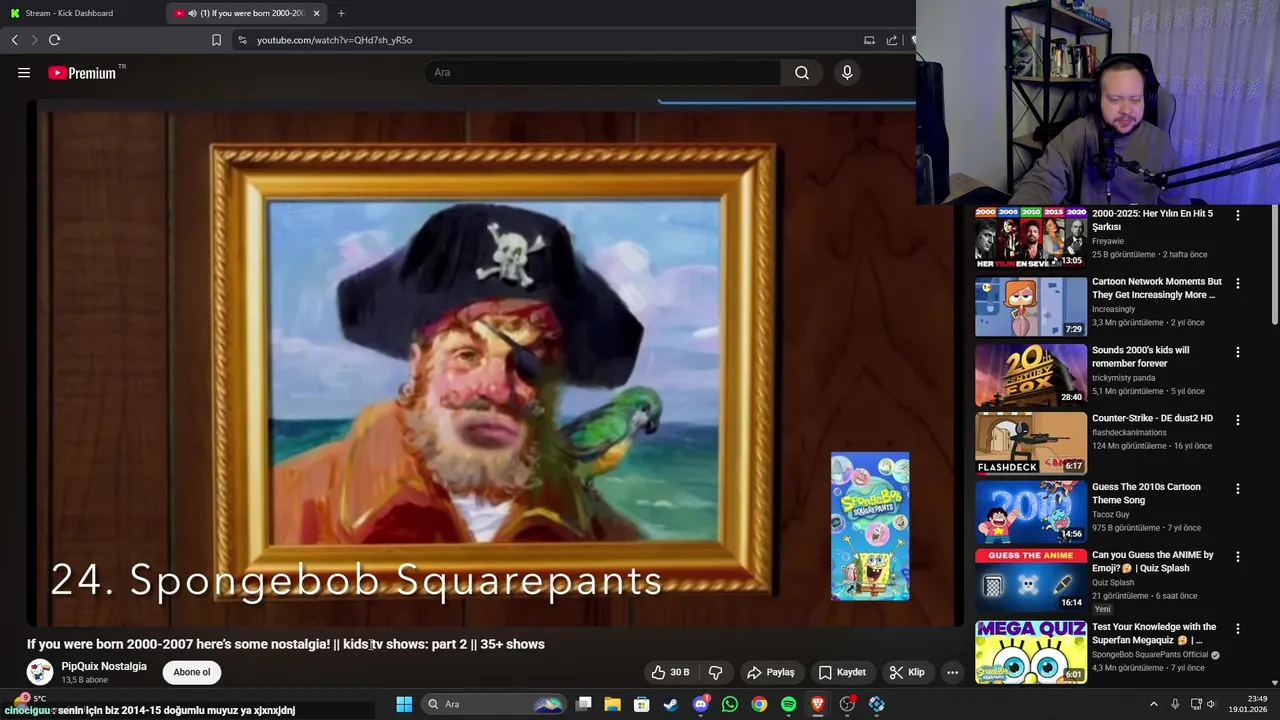Open options for 2000-2025 Her Yılın video
This screenshot has width=1280, height=720.
coord(1238,215)
